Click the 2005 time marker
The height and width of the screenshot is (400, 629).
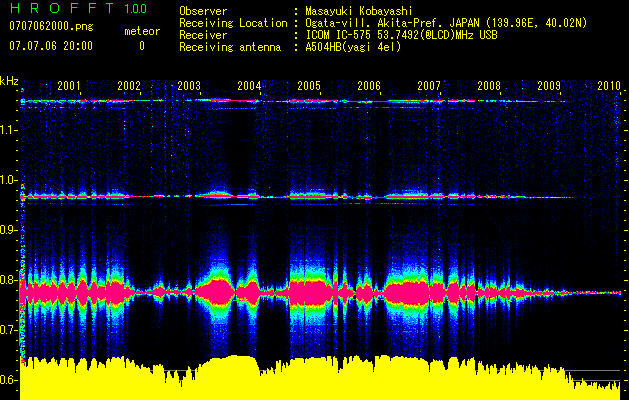point(309,85)
